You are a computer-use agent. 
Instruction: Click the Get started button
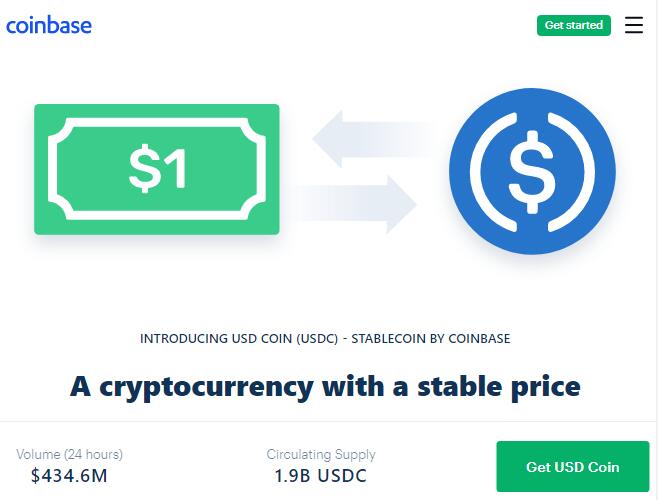(x=574, y=25)
